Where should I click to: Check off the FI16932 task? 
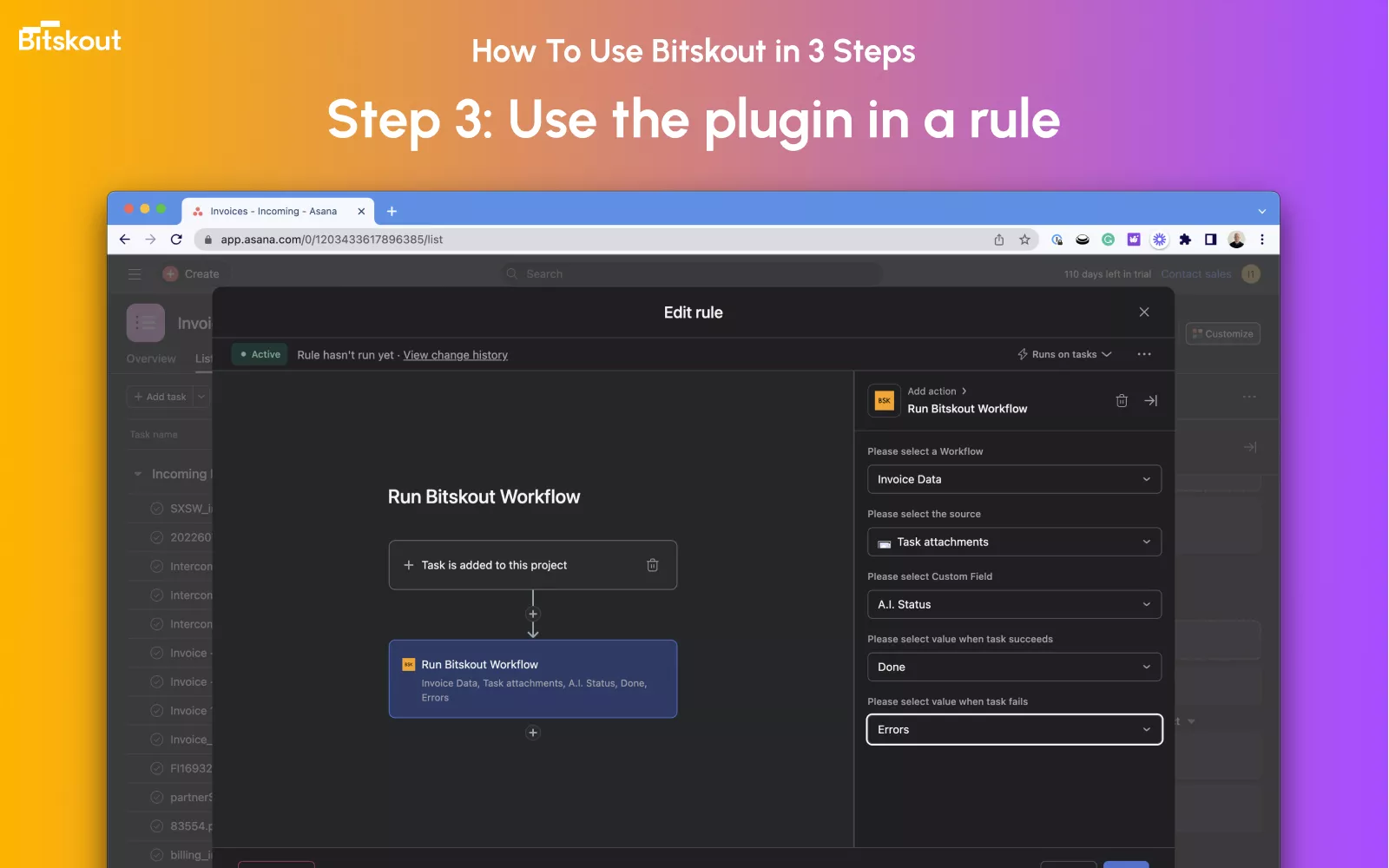(157, 768)
